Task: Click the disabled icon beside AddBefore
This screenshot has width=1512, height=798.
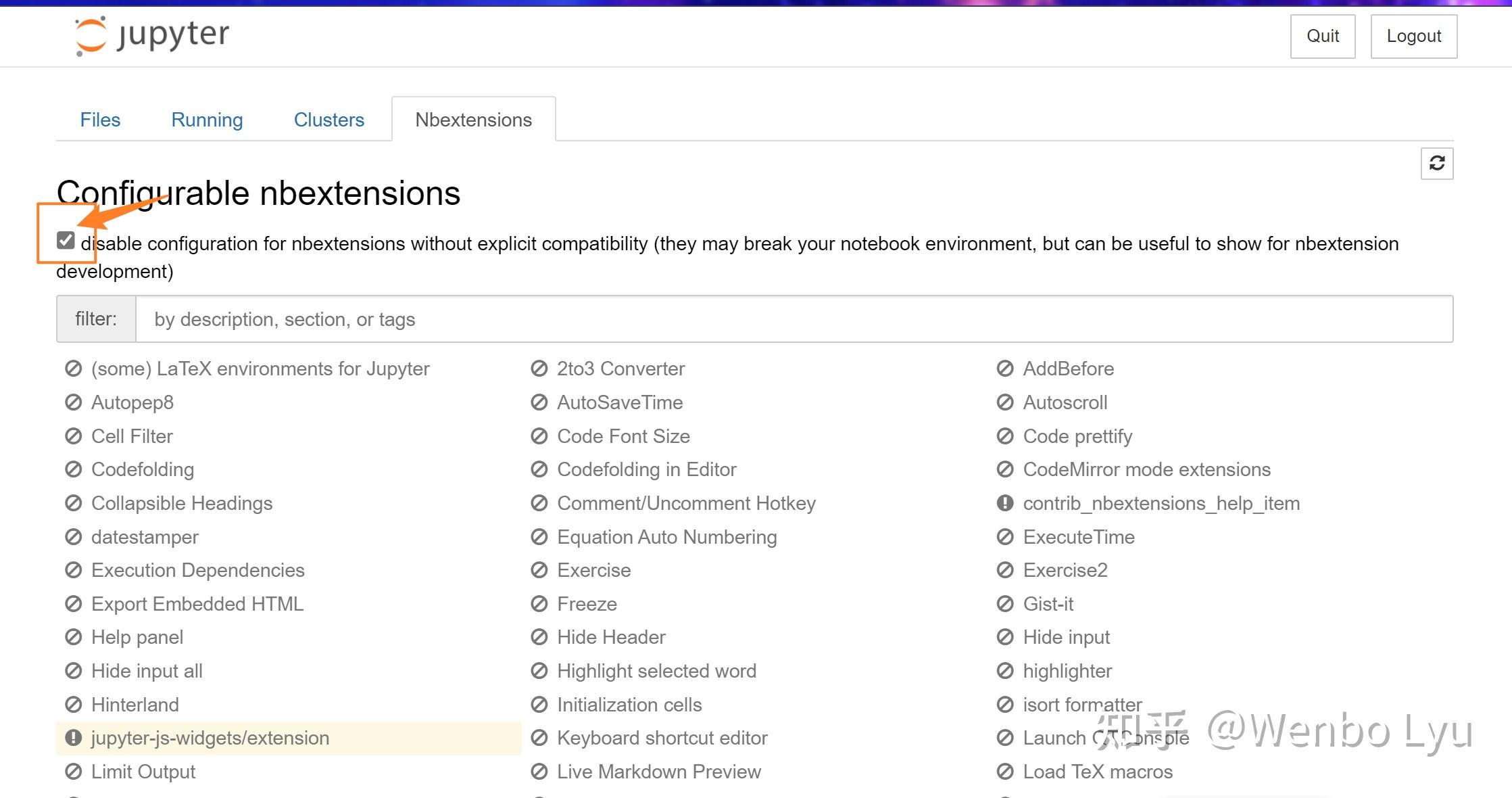Action: point(1004,369)
